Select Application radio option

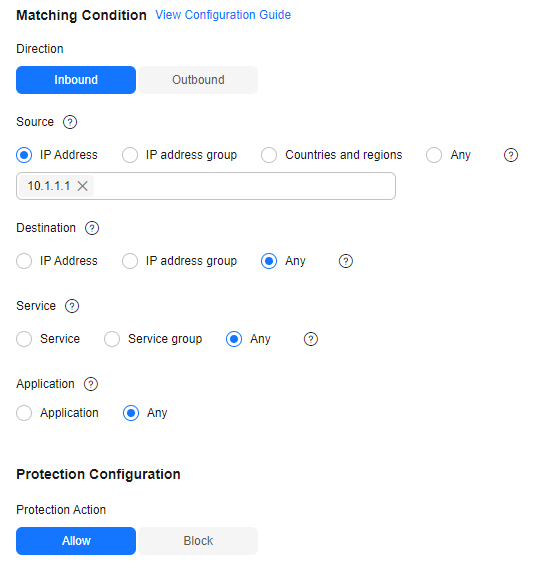click(x=24, y=413)
